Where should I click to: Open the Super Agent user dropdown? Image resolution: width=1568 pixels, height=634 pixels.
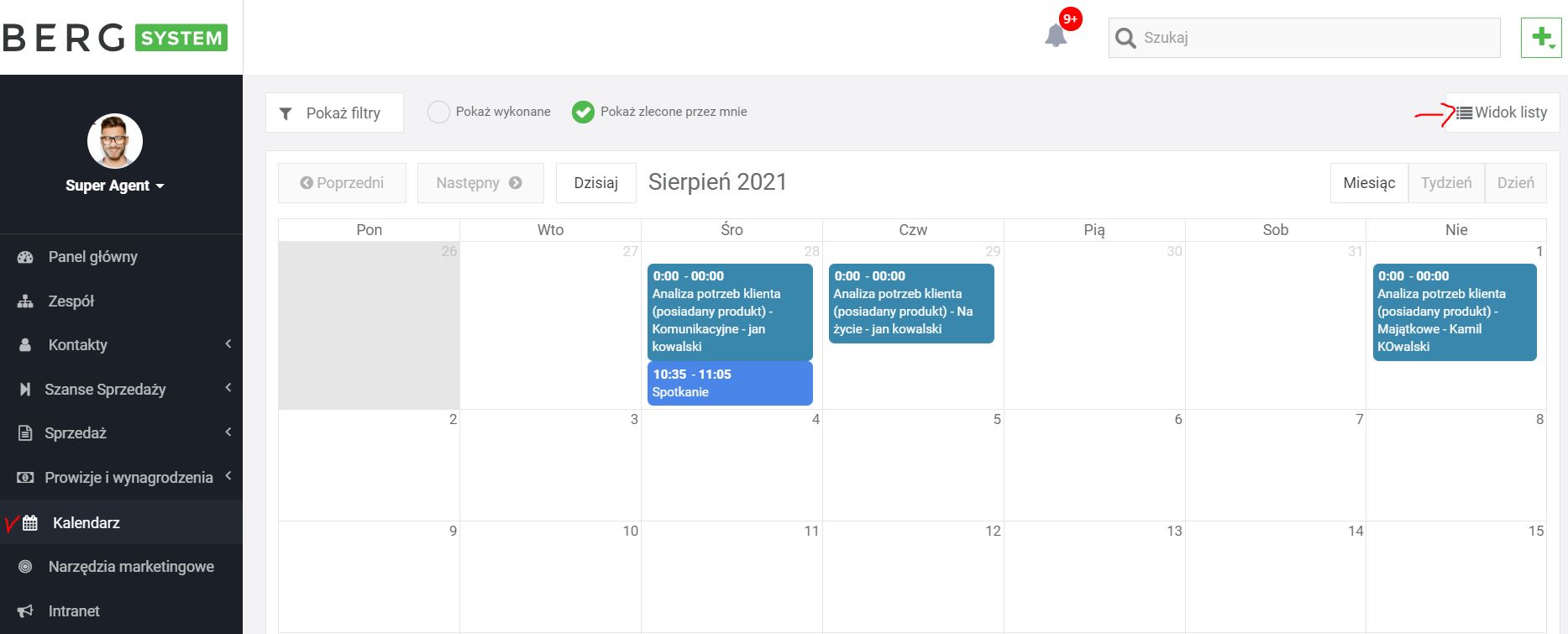115,186
